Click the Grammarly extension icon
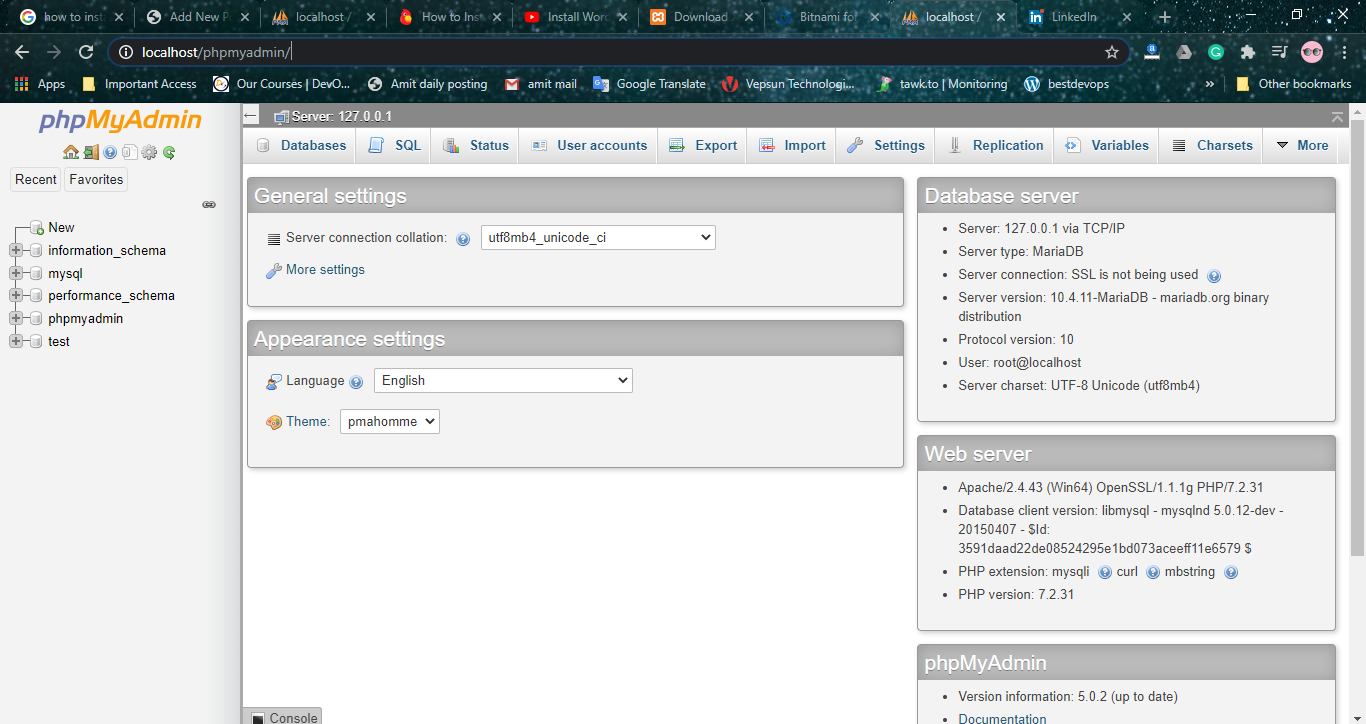1366x724 pixels. click(x=1216, y=52)
